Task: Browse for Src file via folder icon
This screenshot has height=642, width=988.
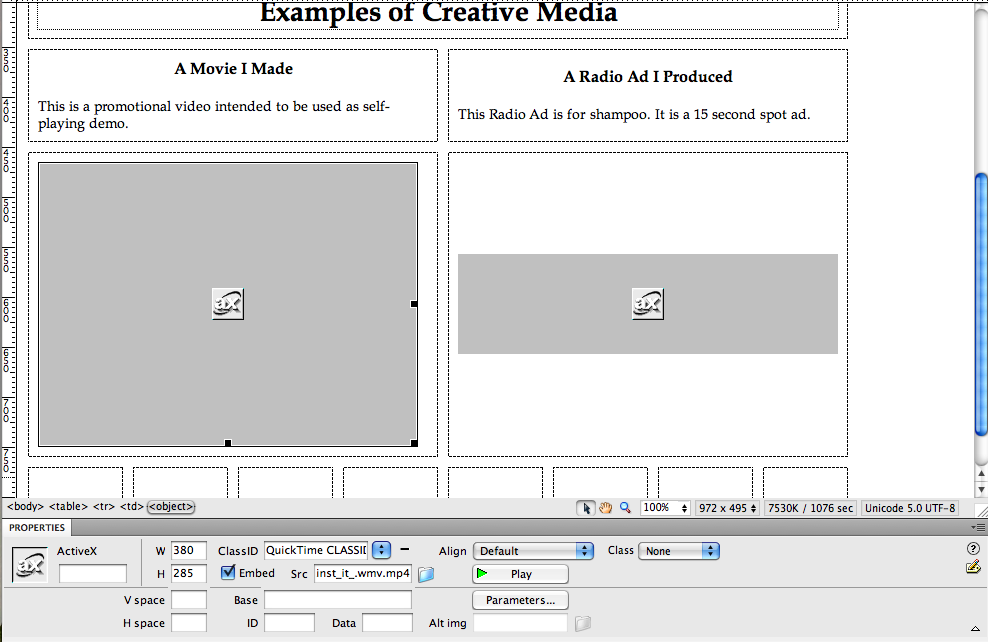Action: (x=426, y=574)
